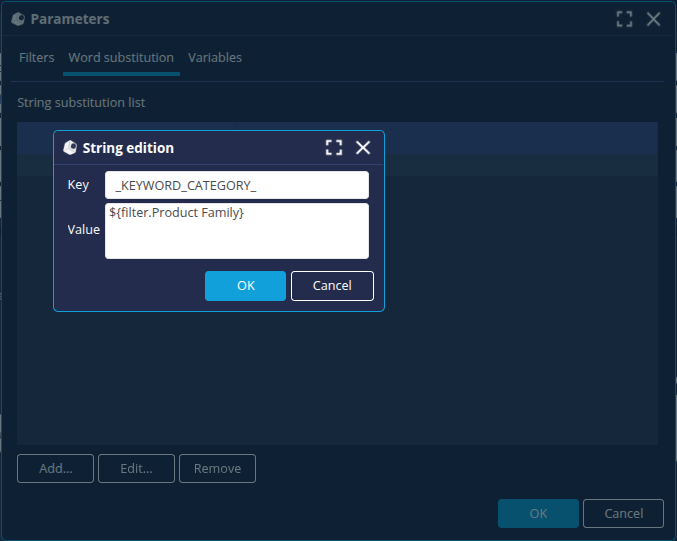The image size is (677, 541).
Task: Click Cancel in the Parameters window
Action: point(623,513)
